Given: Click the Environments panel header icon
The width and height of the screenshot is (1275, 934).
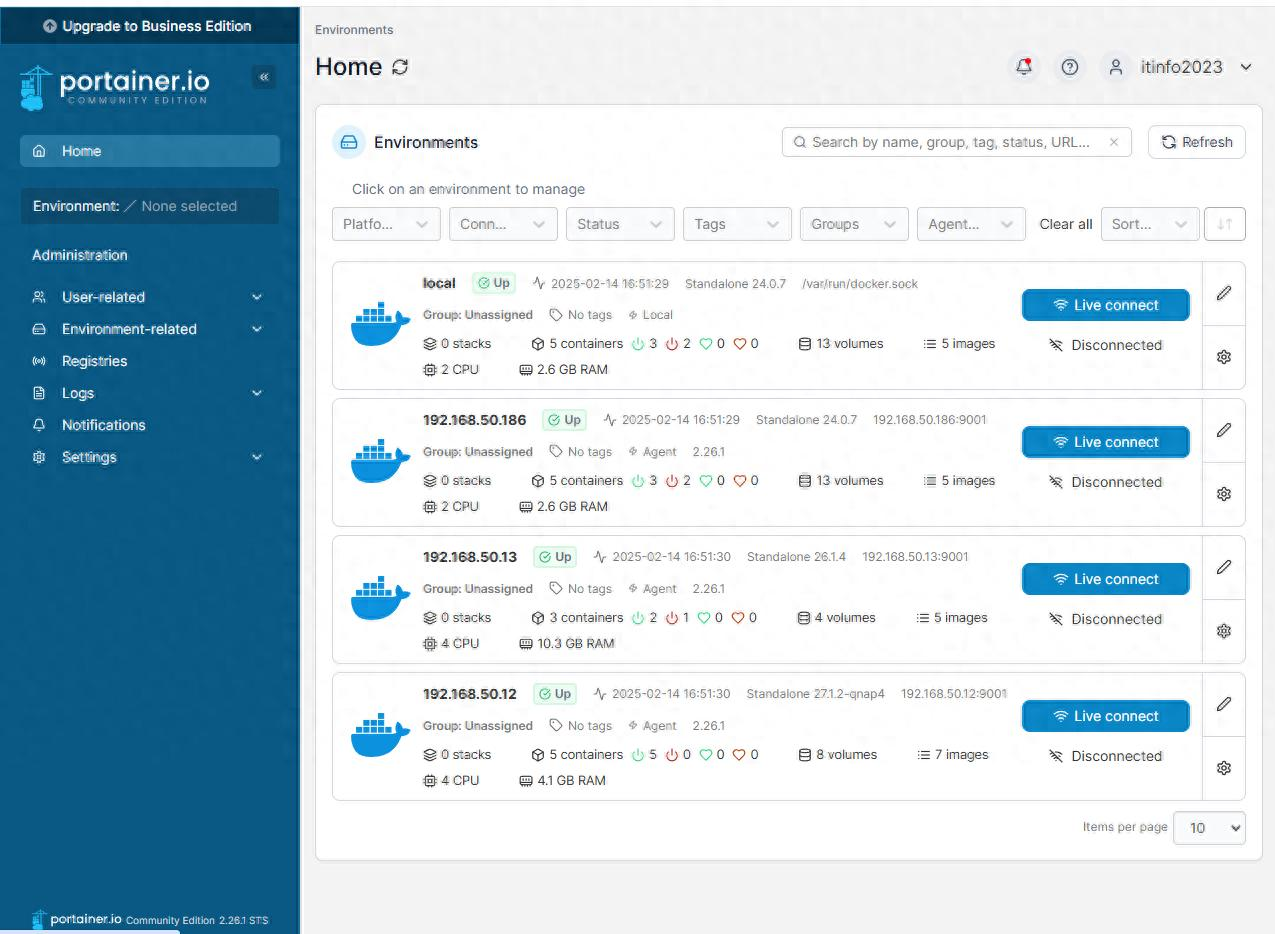Looking at the screenshot, I should (x=348, y=142).
